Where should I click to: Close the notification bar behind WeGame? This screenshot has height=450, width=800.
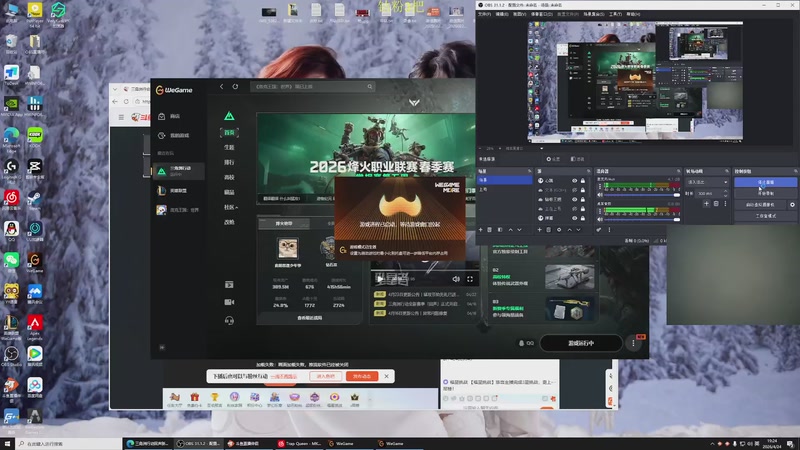(386, 377)
